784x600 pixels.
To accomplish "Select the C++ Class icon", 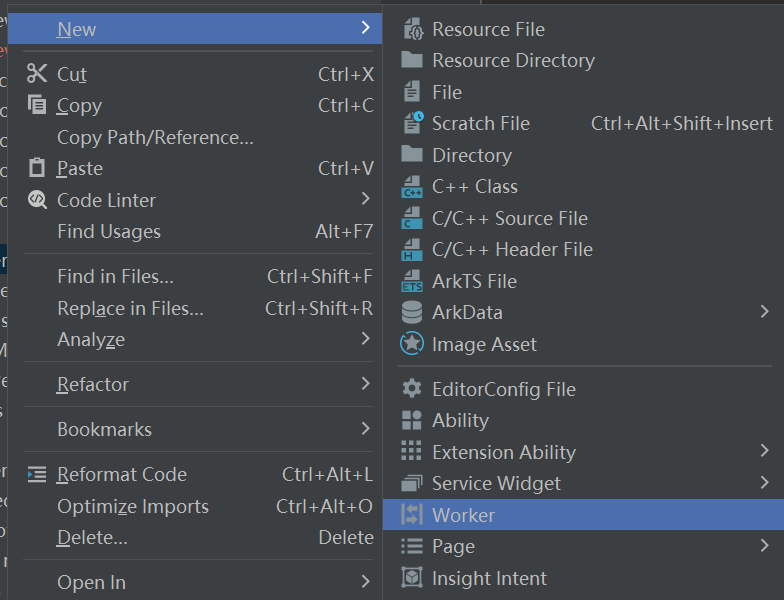I will [x=412, y=187].
